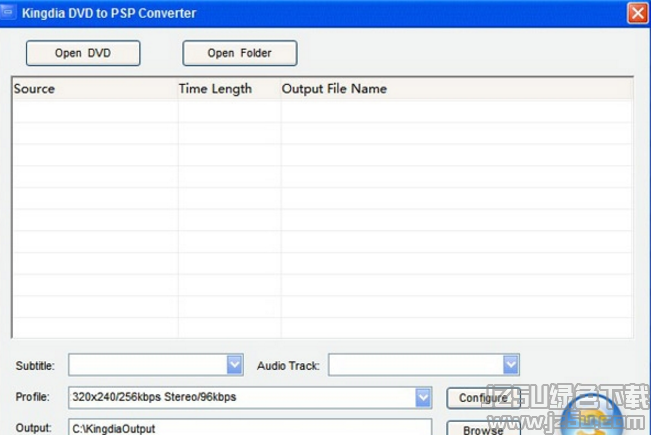Click the Output File Name column header

pos(457,88)
